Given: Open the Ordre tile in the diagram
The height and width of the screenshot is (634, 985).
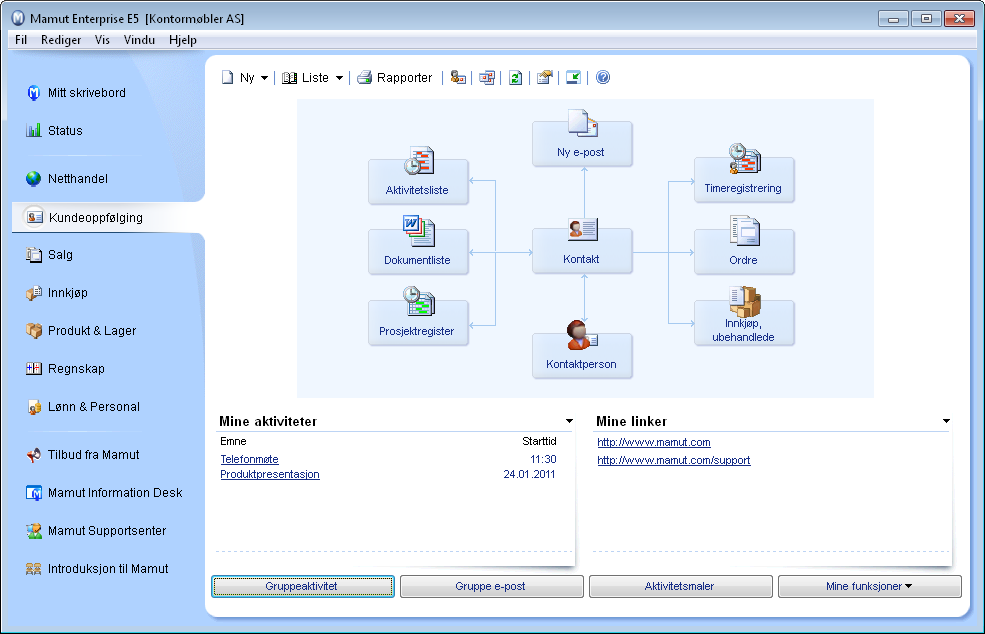Looking at the screenshot, I should coord(744,252).
